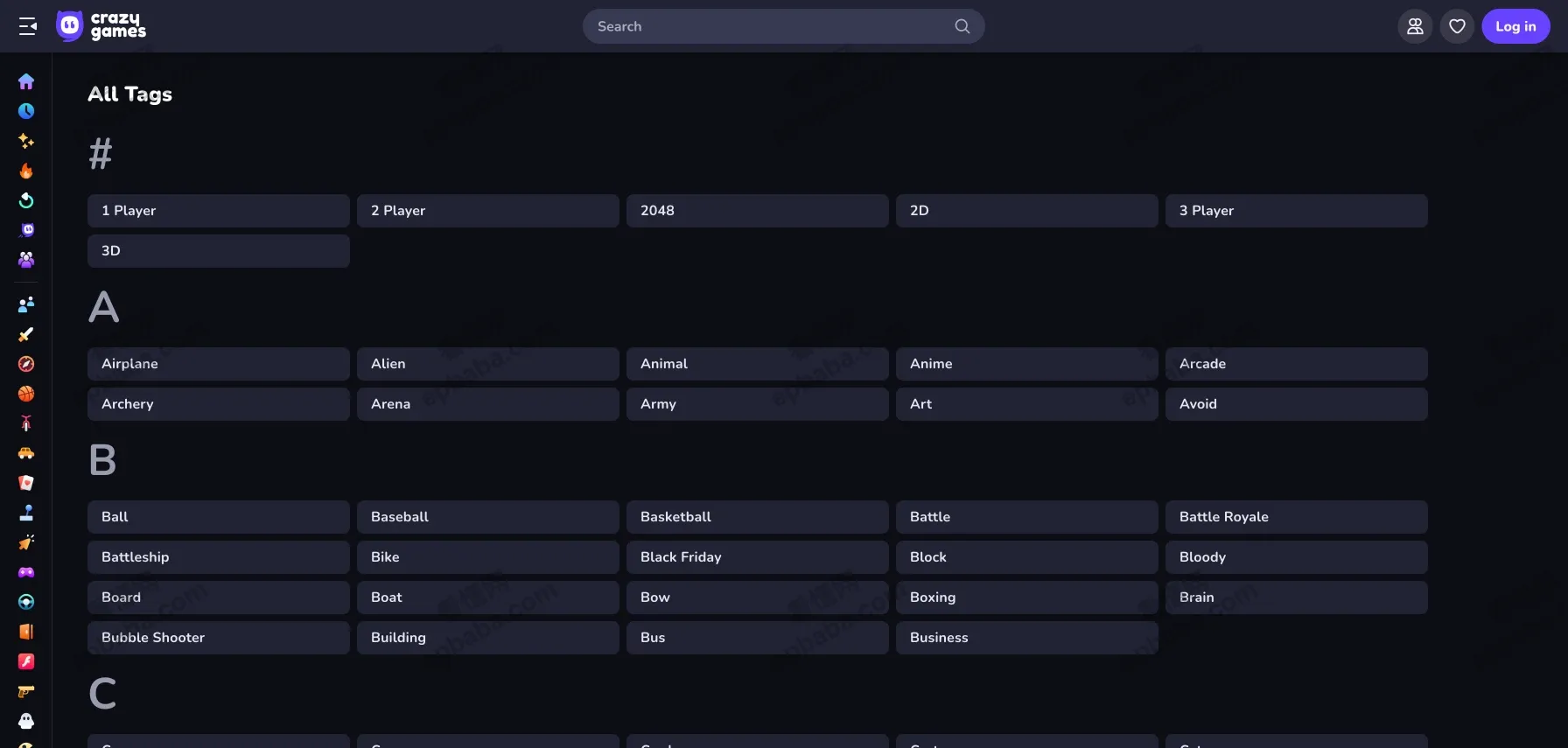1568x748 pixels.
Task: Click the Home icon in the sidebar
Action: [x=26, y=81]
